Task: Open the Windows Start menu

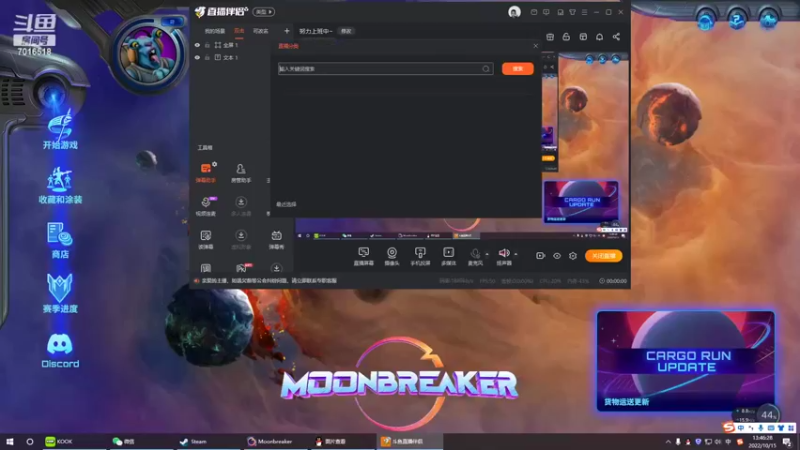Action: pos(10,442)
